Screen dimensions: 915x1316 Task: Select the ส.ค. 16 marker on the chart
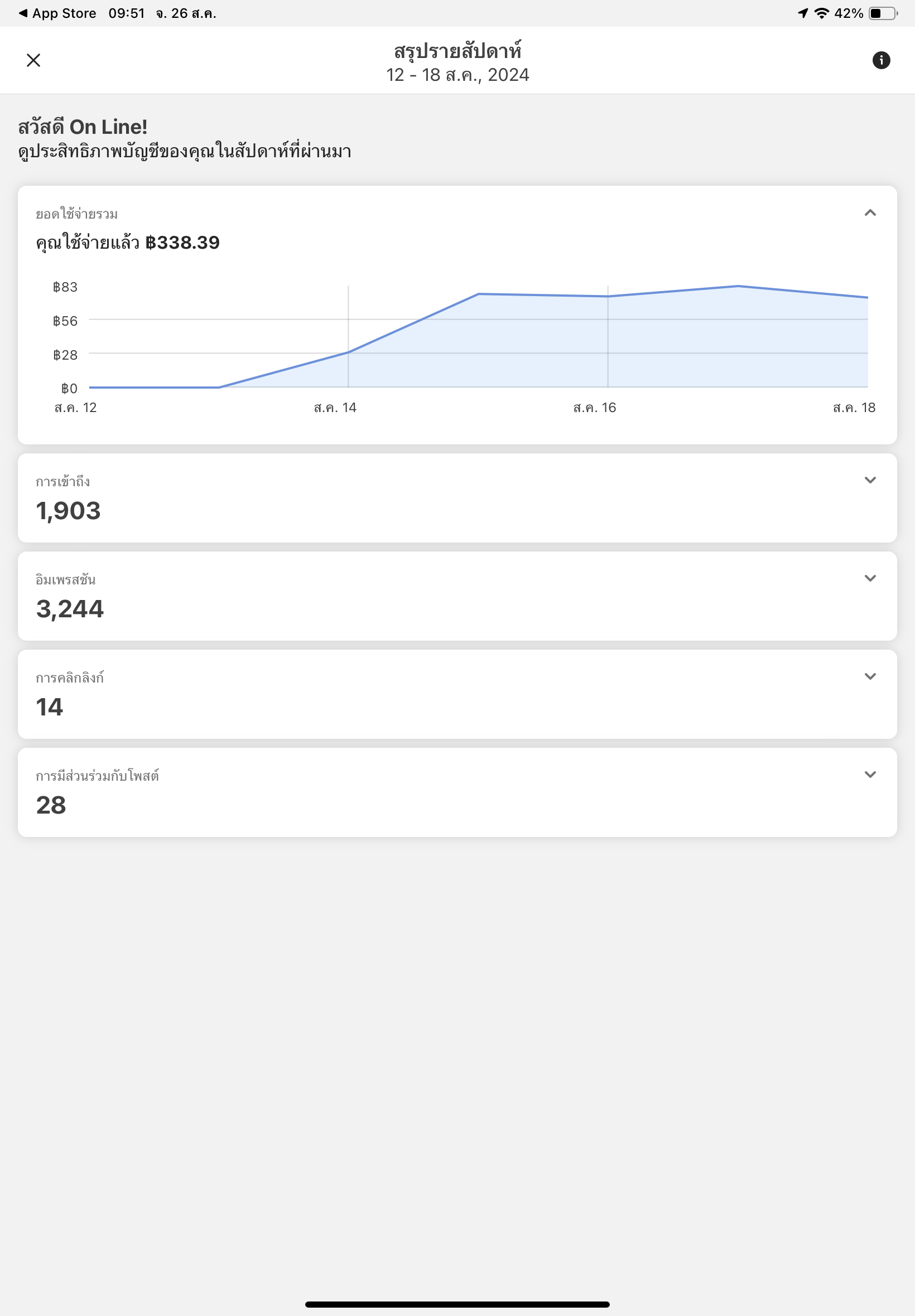(608, 296)
